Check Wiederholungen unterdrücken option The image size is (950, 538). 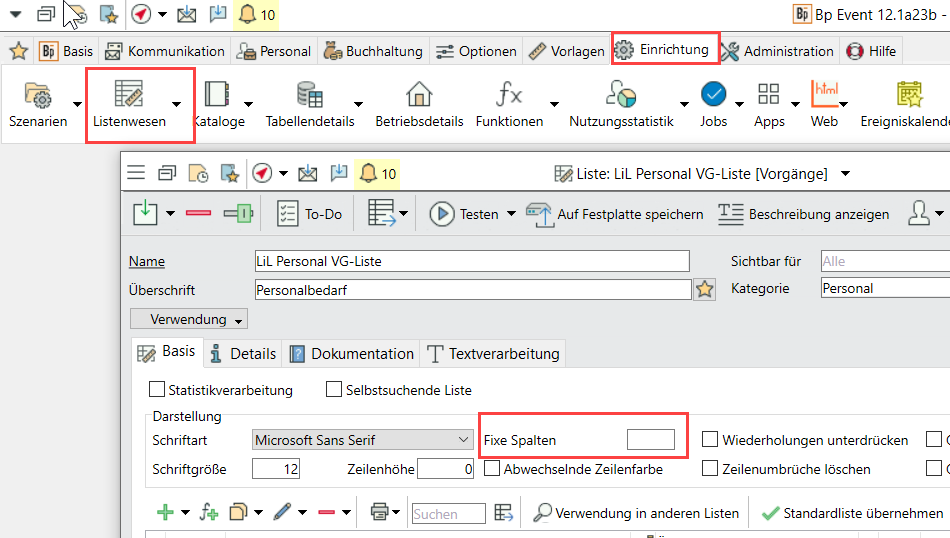710,440
